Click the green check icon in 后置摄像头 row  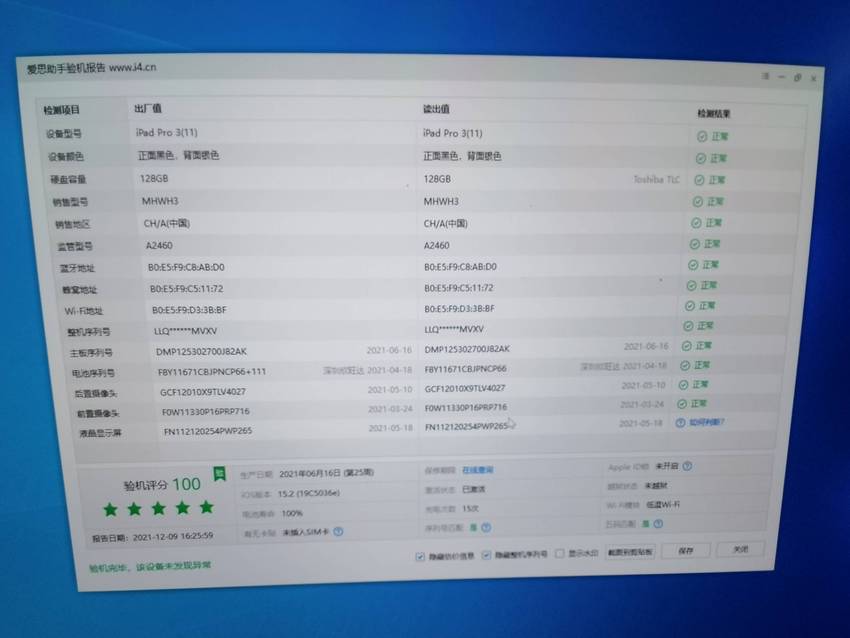pyautogui.click(x=683, y=384)
